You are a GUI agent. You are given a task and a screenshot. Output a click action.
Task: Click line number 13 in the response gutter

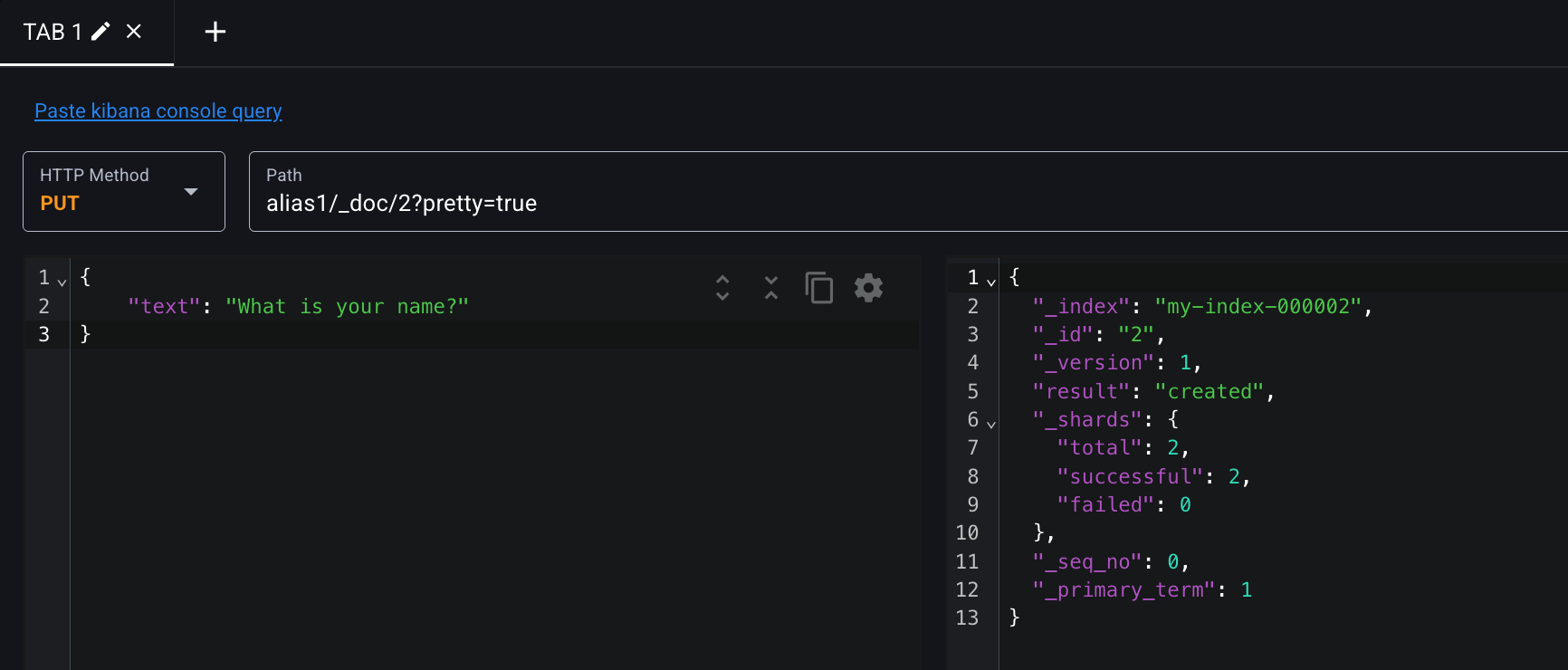click(x=967, y=617)
